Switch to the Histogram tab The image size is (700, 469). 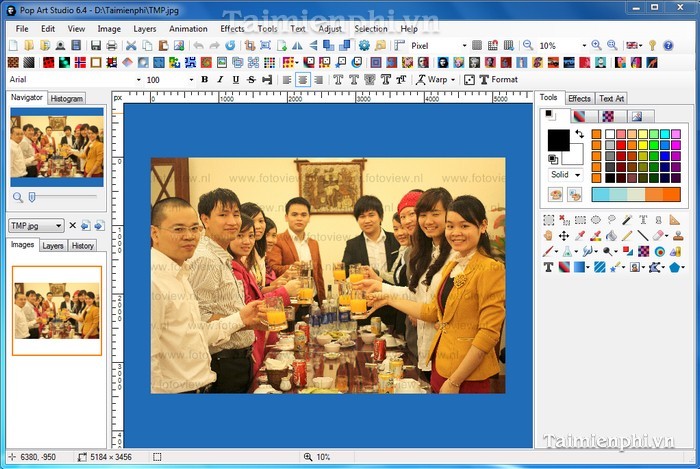(67, 98)
